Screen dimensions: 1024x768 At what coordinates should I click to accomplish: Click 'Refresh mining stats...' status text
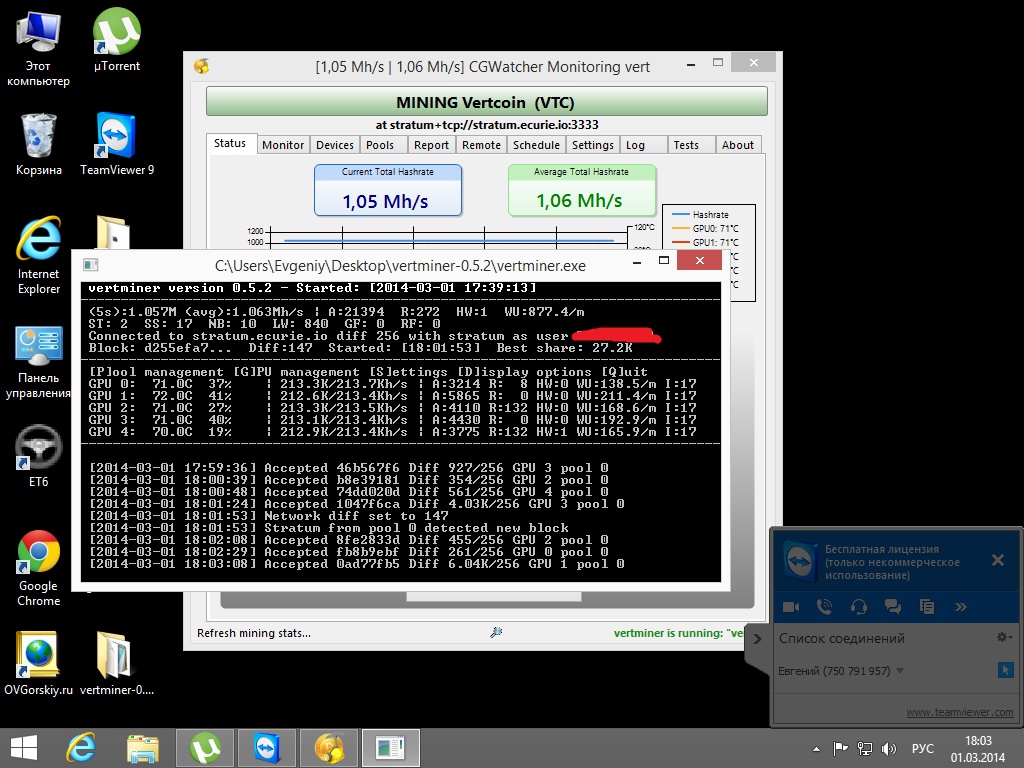(254, 633)
